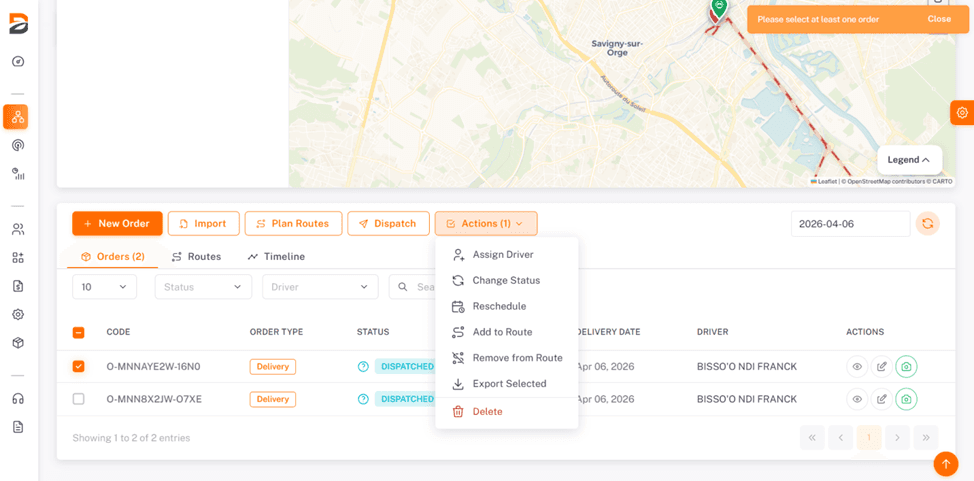
Task: Click the app logo in sidebar
Action: click(x=19, y=24)
